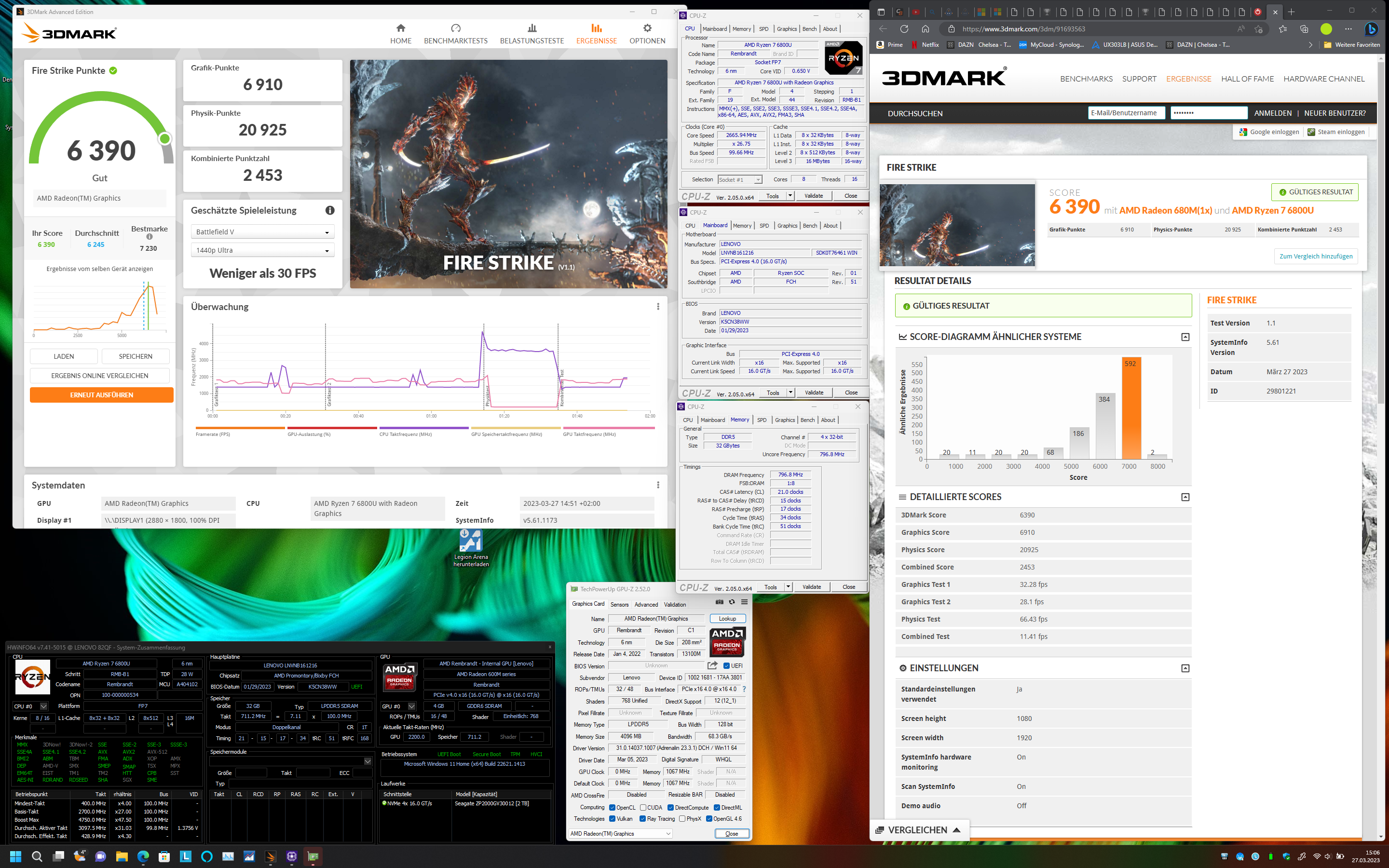Toggle OpenGL 4.6 checkbox in GPU-Z
Image resolution: width=1389 pixels, height=868 pixels.
tap(709, 819)
